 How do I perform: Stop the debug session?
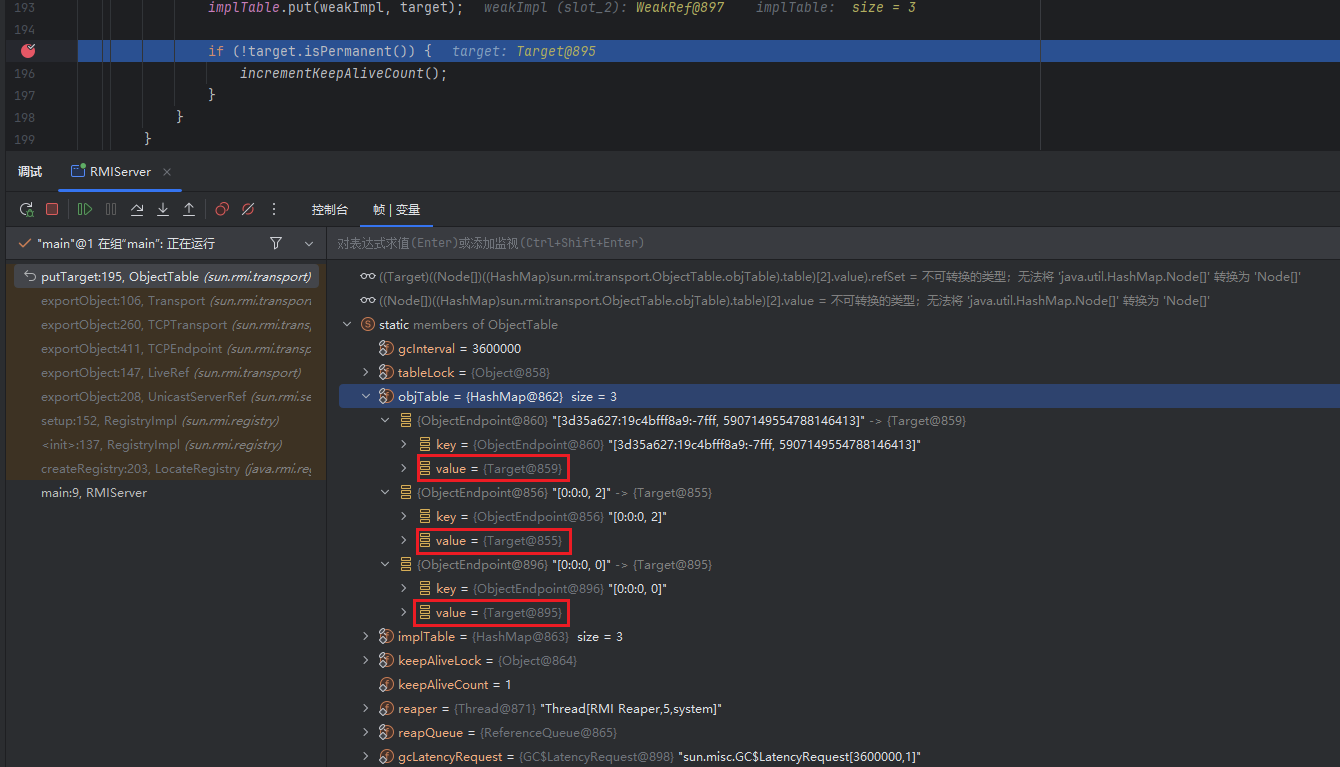(x=52, y=209)
